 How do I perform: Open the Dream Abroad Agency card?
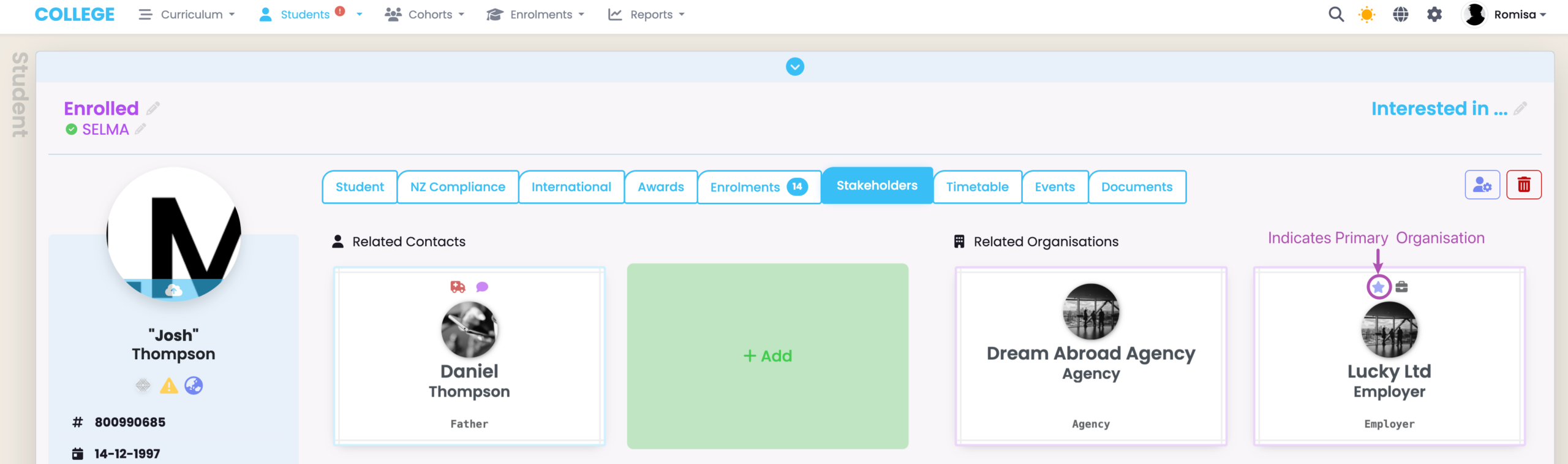click(1090, 356)
